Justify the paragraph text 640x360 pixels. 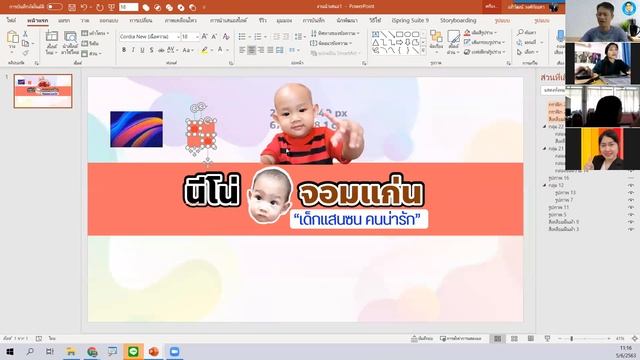270,50
